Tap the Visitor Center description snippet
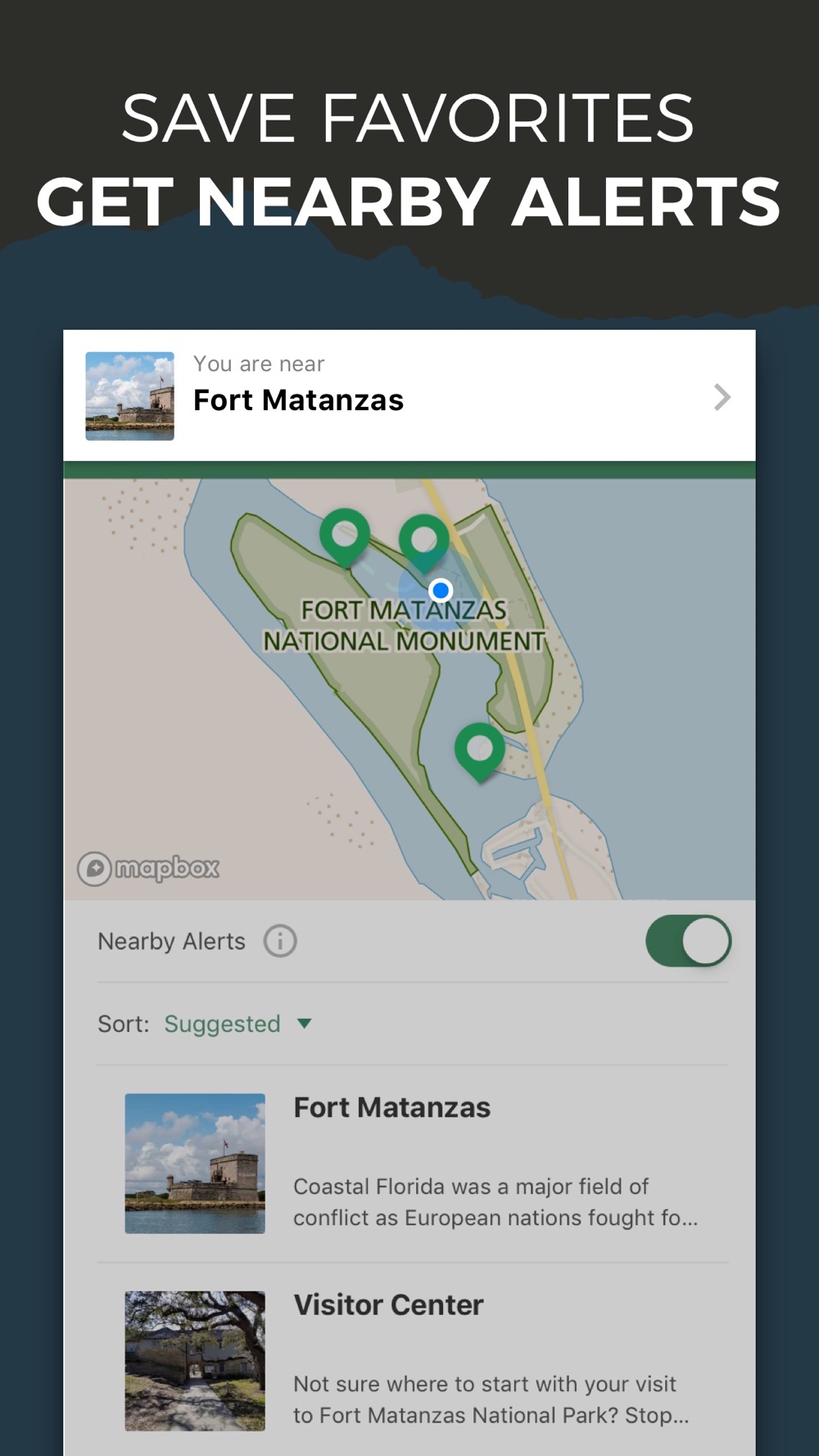 [x=491, y=1399]
